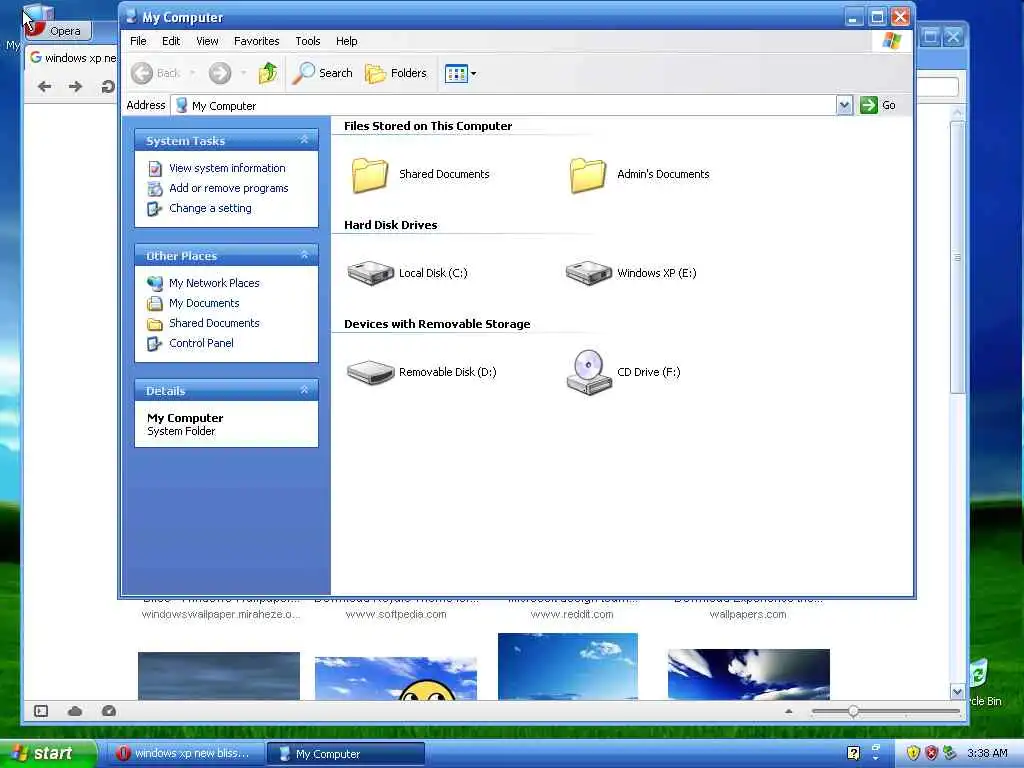Click the Go button
Image resolution: width=1024 pixels, height=768 pixels.
coord(878,105)
